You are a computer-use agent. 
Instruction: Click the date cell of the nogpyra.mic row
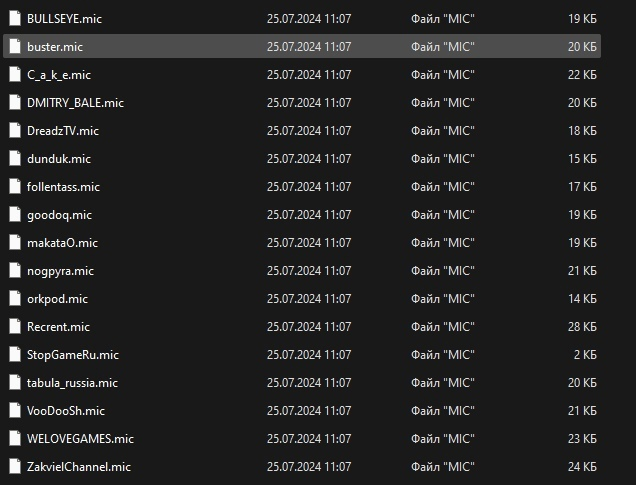pyautogui.click(x=309, y=270)
